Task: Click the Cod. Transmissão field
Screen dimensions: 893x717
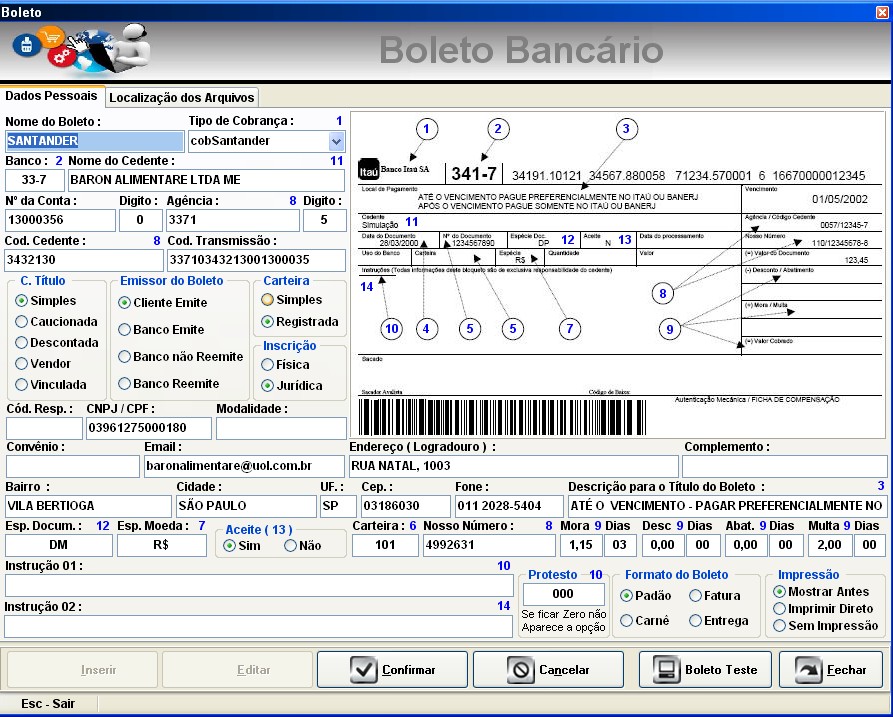Action: tap(256, 260)
